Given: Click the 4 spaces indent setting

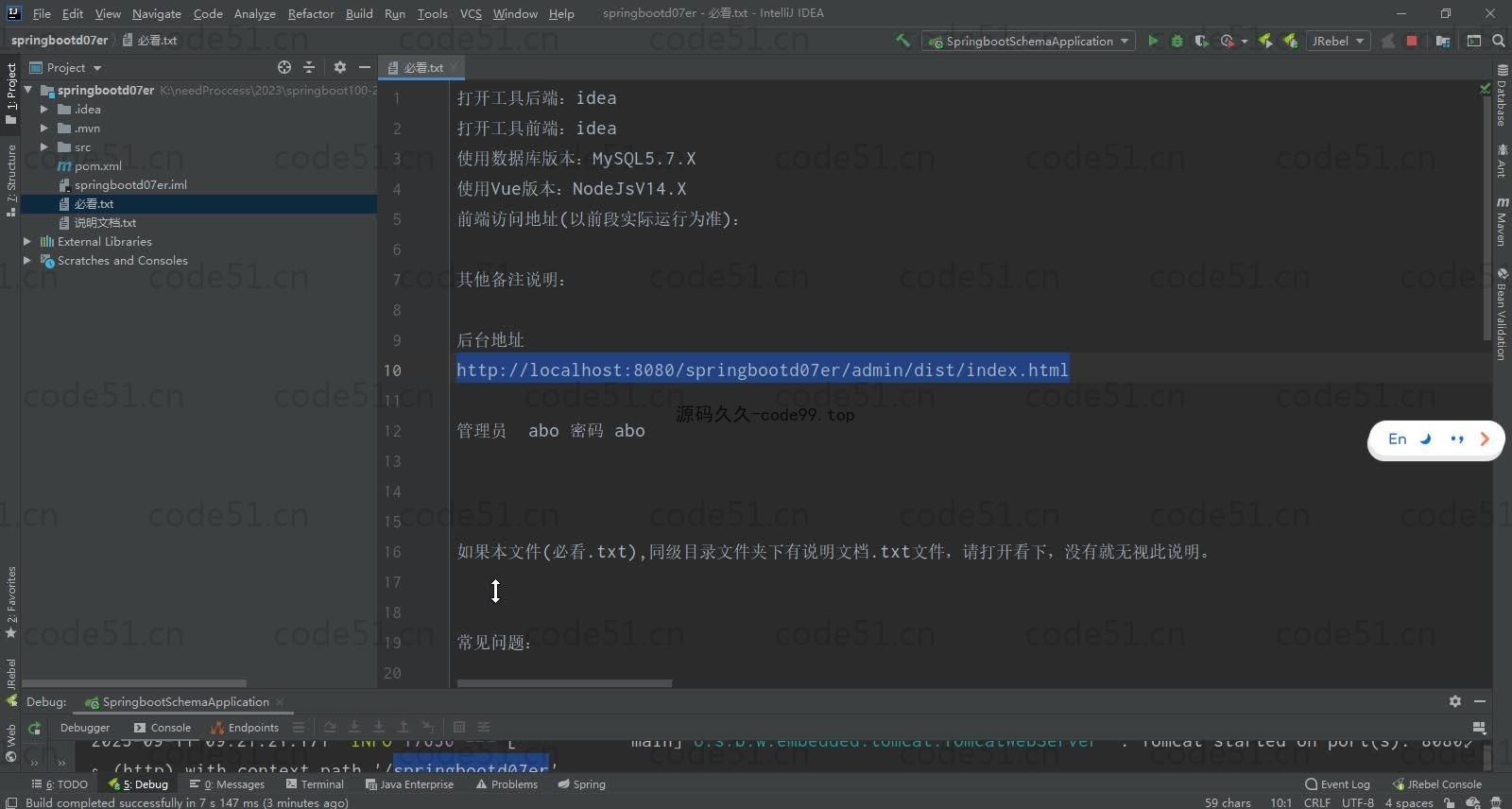Looking at the screenshot, I should click(x=1409, y=801).
